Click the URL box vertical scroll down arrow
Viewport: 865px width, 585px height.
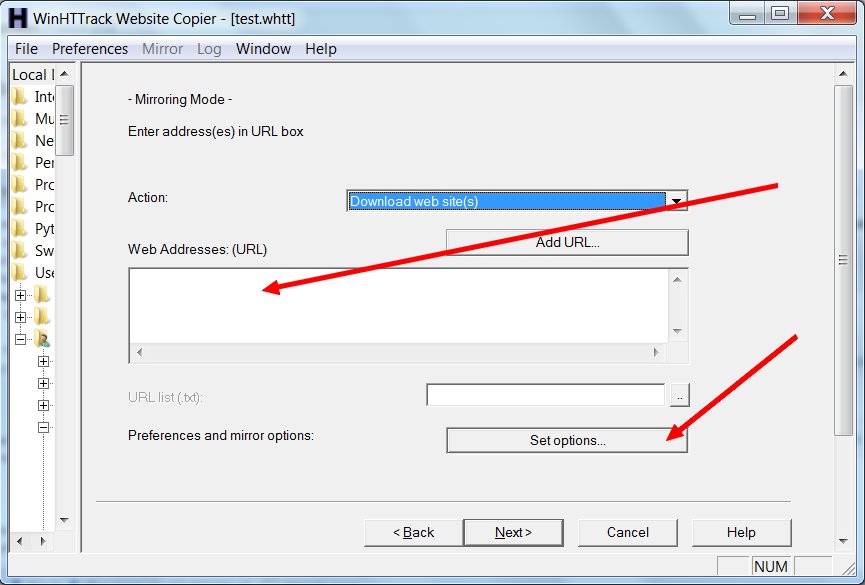coord(677,331)
